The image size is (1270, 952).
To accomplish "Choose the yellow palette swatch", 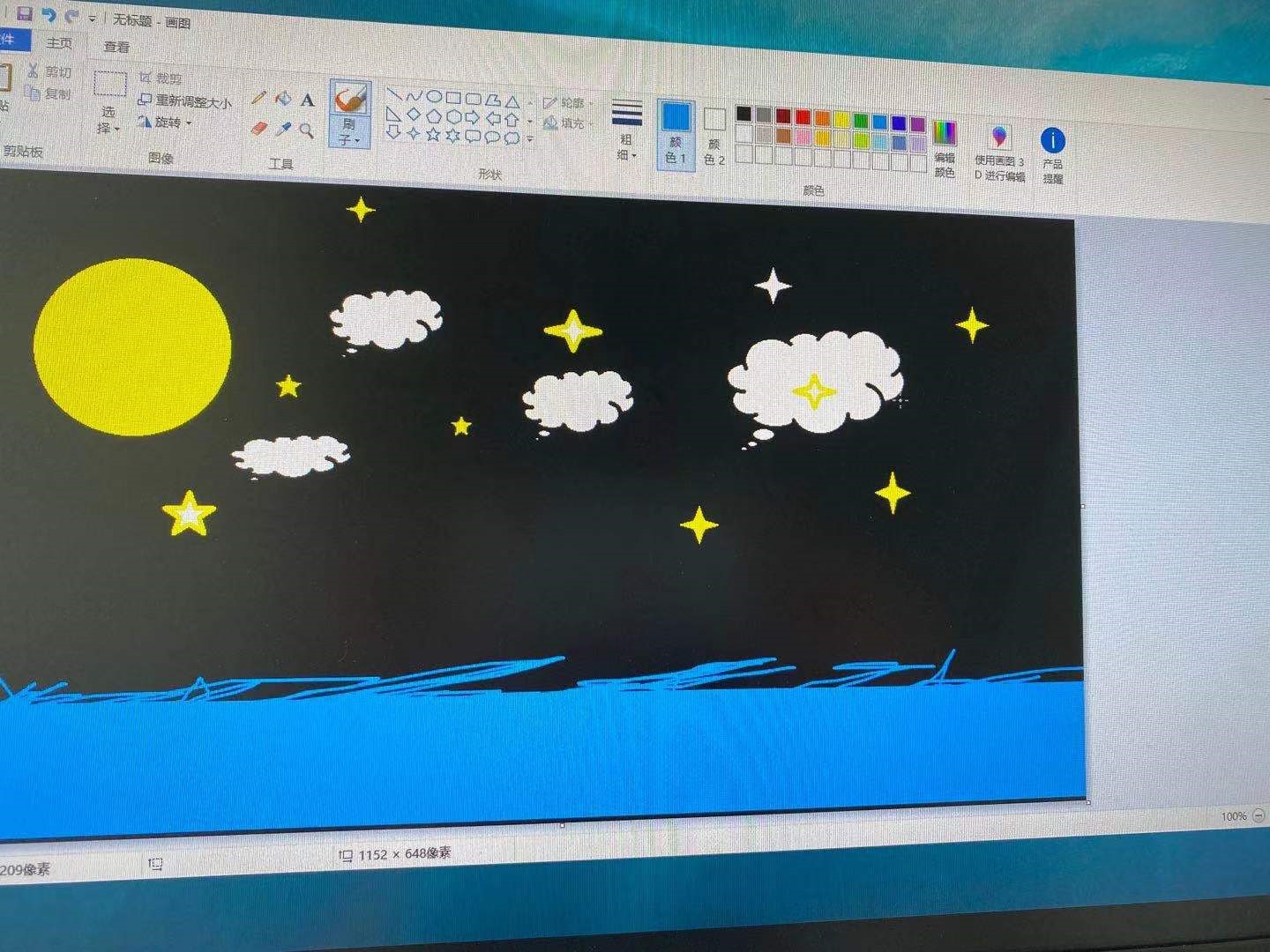I will click(841, 119).
